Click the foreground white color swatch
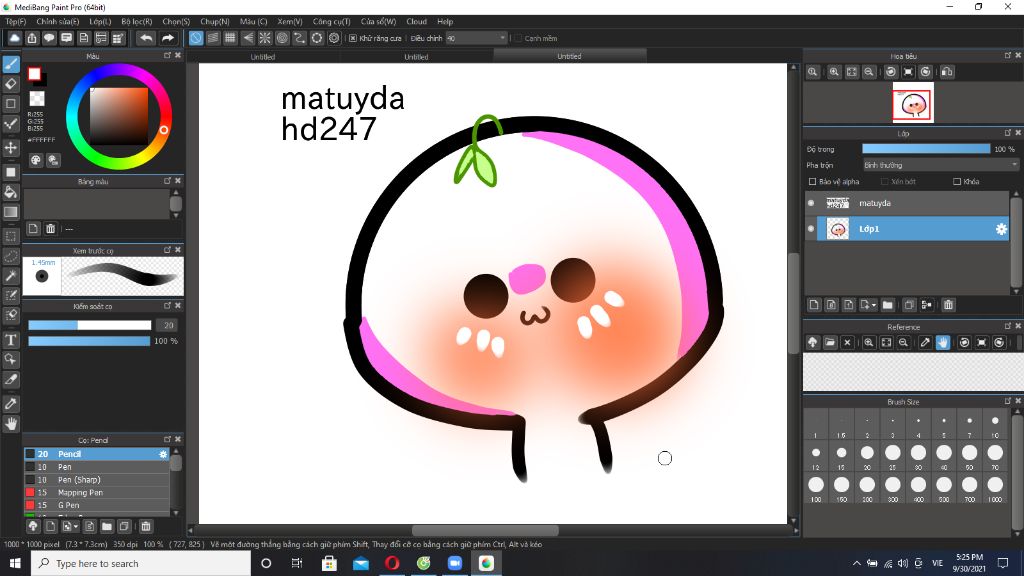 coord(34,74)
